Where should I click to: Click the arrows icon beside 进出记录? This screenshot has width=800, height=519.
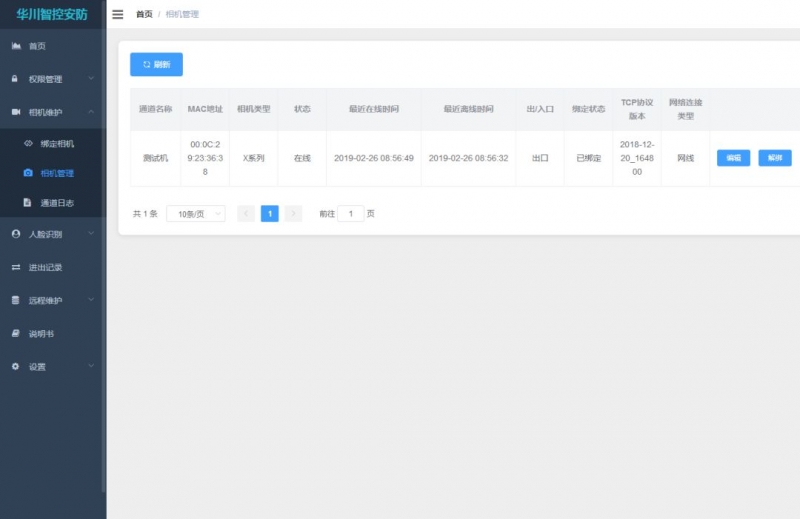coord(16,267)
